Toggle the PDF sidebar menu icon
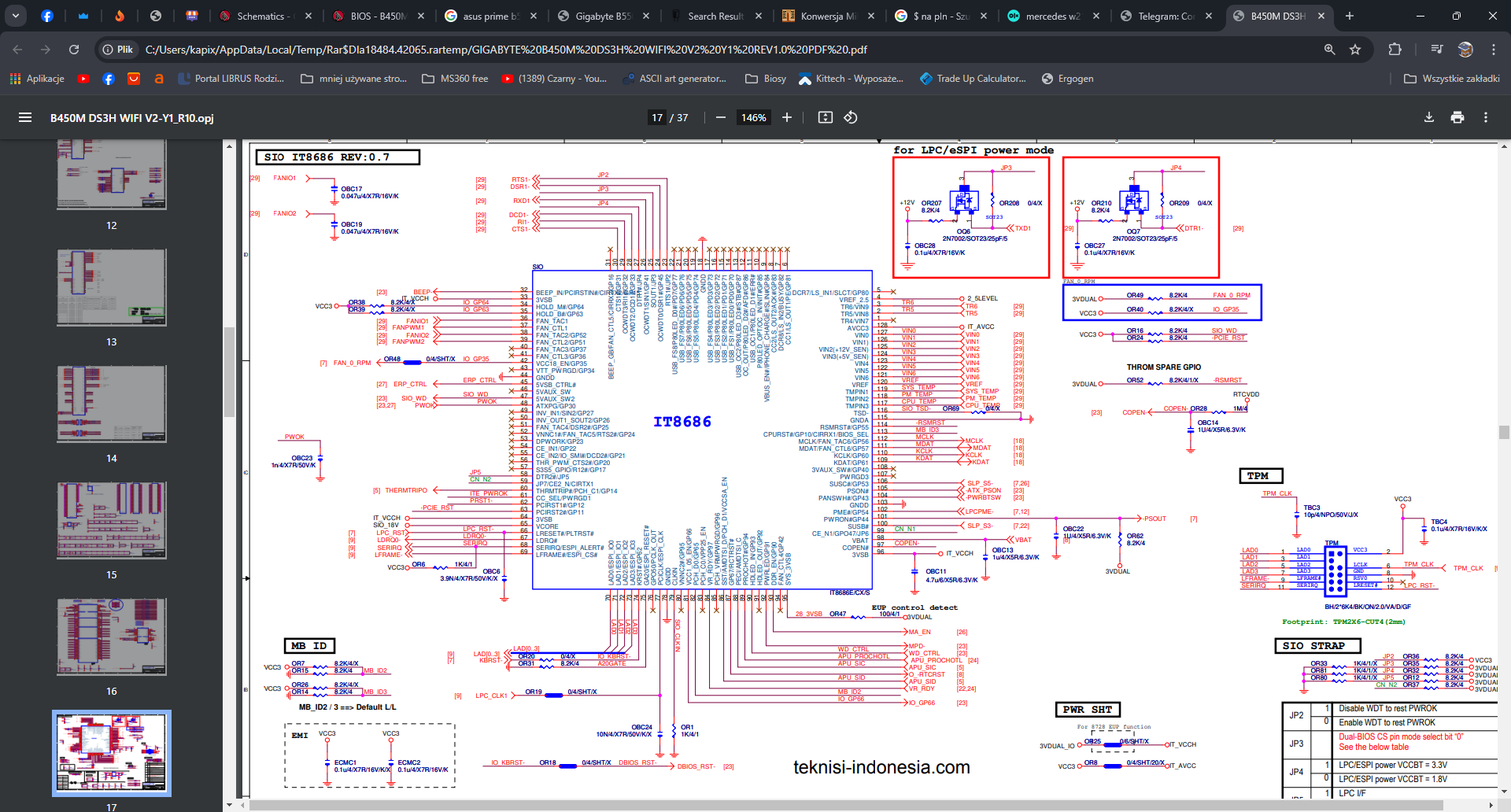 click(25, 117)
